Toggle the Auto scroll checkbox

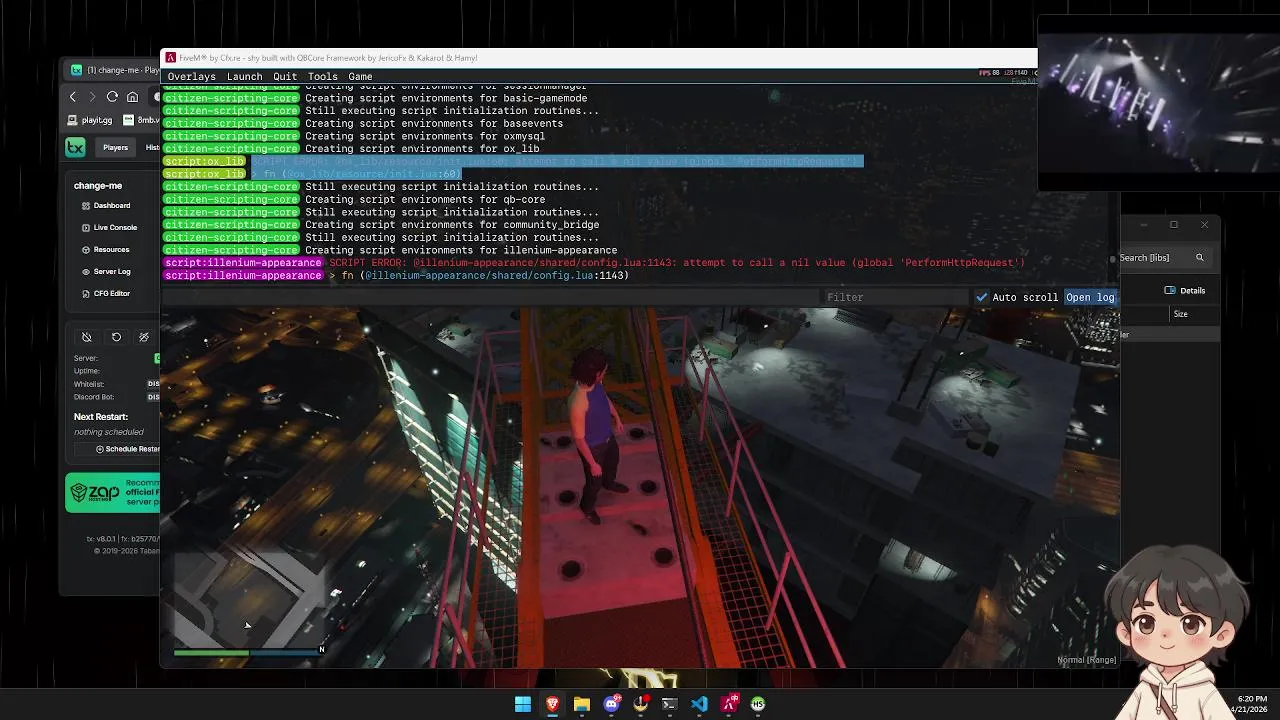[x=982, y=297]
